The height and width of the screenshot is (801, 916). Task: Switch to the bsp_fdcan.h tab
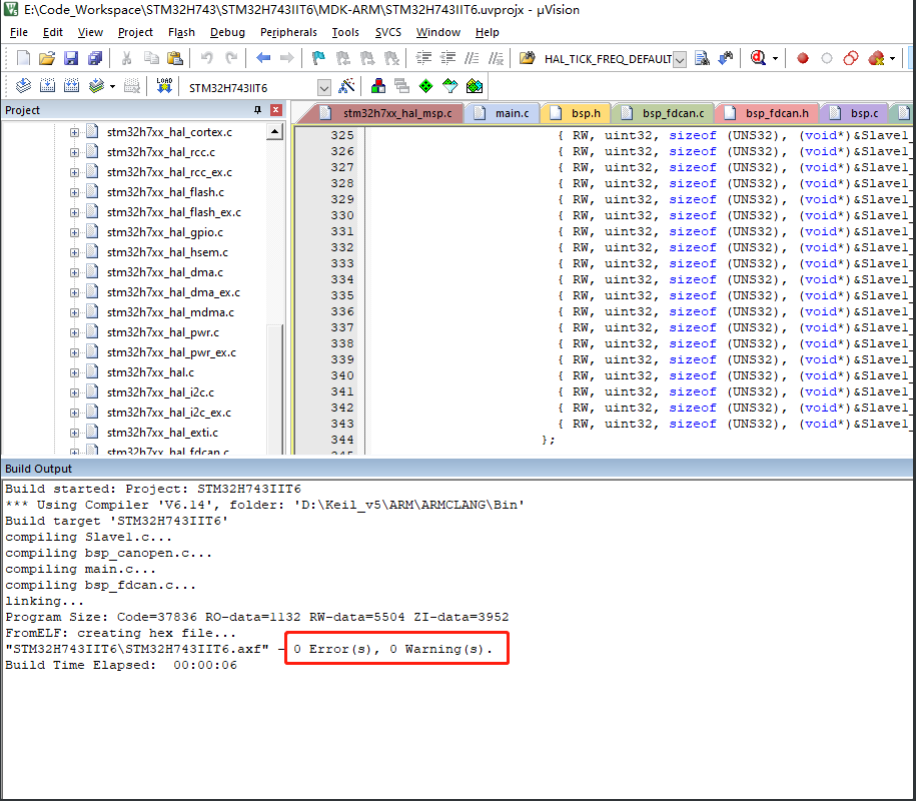(x=768, y=113)
